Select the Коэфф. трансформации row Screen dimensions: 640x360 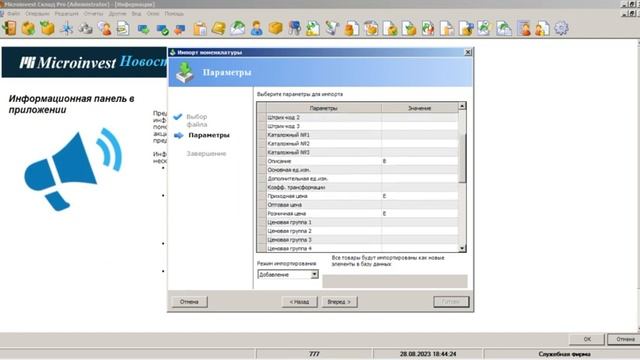pyautogui.click(x=362, y=187)
